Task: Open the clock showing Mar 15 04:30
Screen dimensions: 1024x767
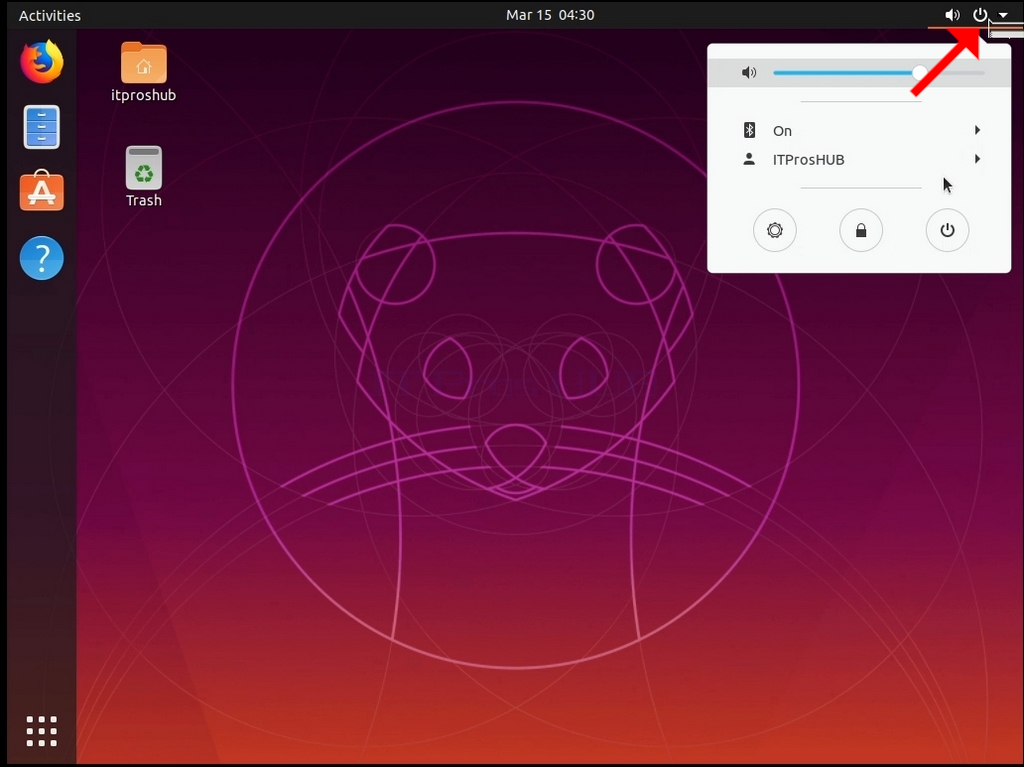Action: click(550, 15)
